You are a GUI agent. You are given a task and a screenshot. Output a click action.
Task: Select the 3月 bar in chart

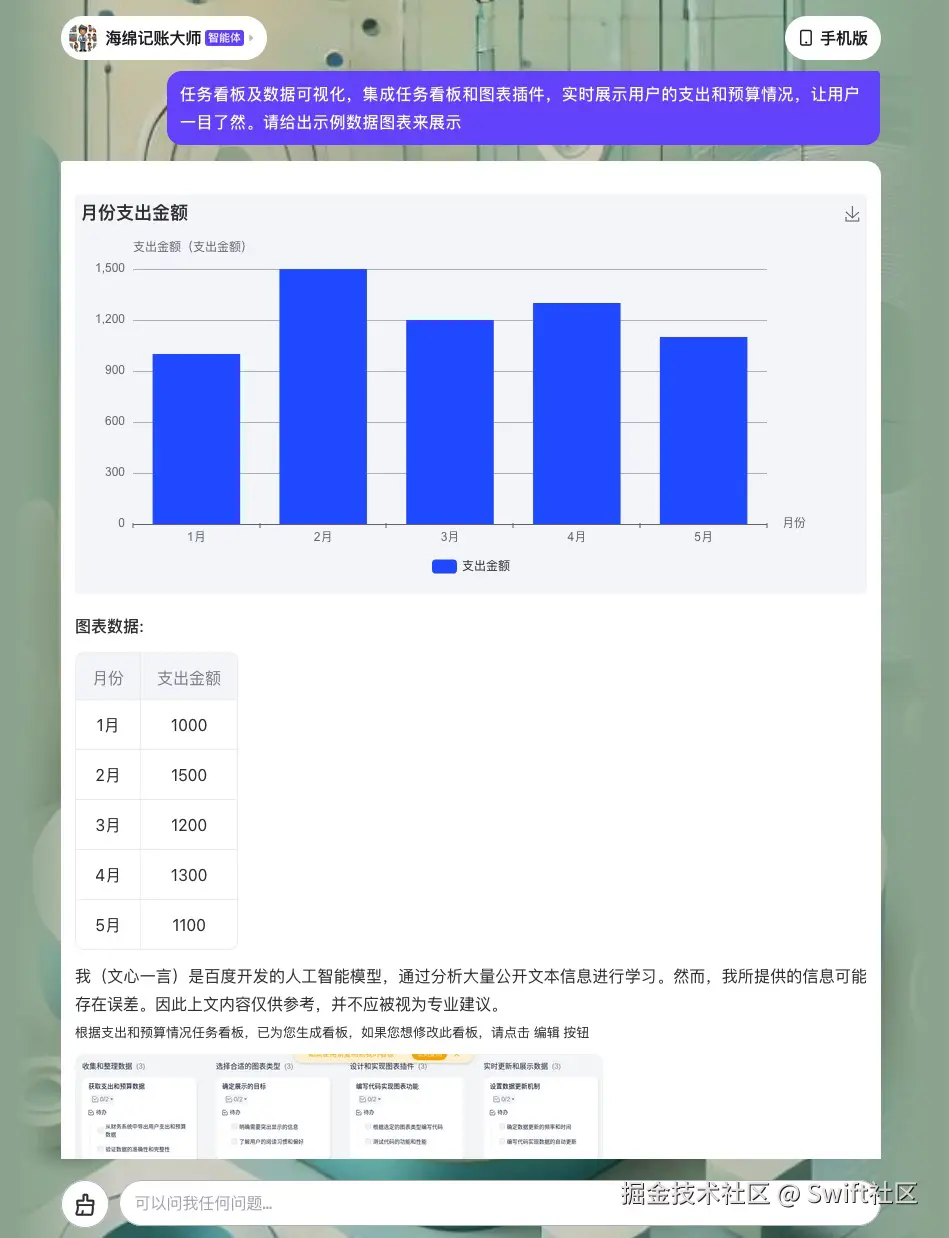tap(450, 422)
